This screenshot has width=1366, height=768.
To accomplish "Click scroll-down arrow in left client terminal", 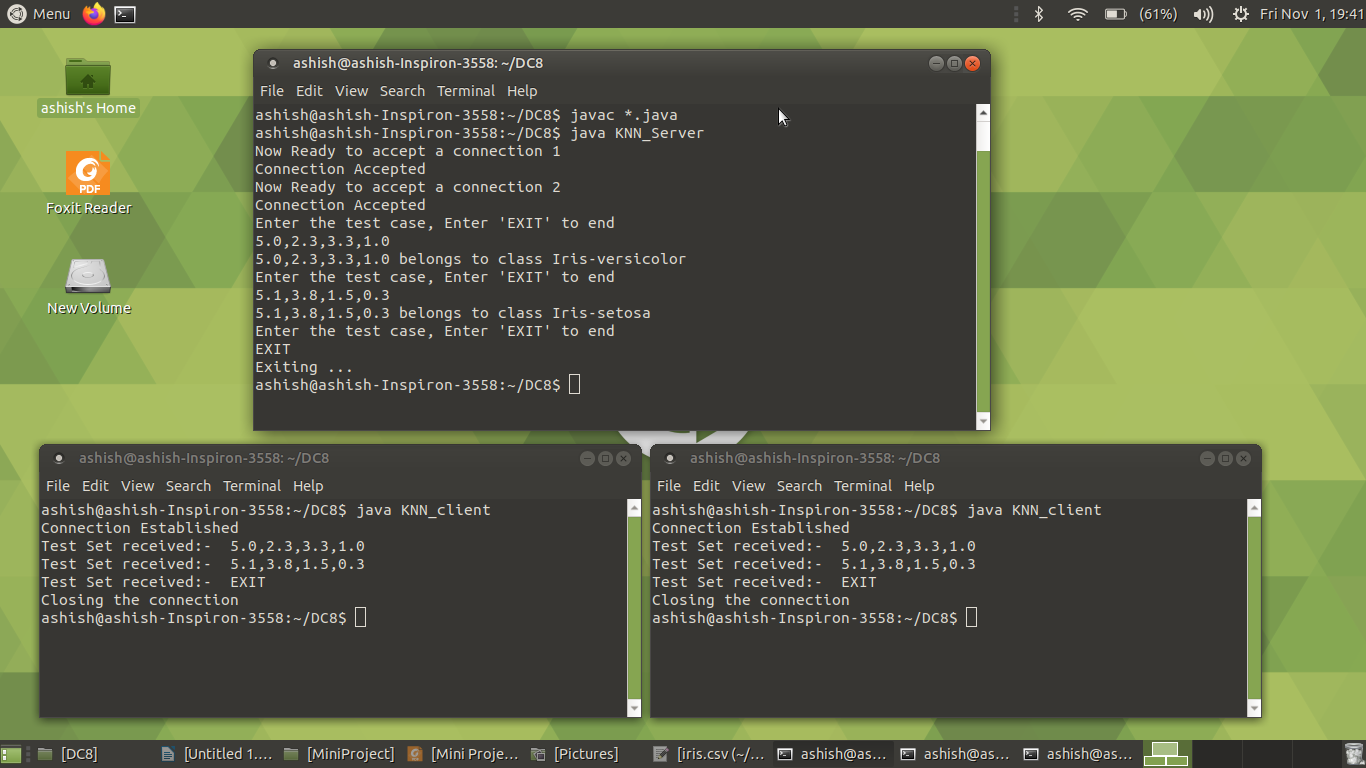I will click(x=634, y=708).
